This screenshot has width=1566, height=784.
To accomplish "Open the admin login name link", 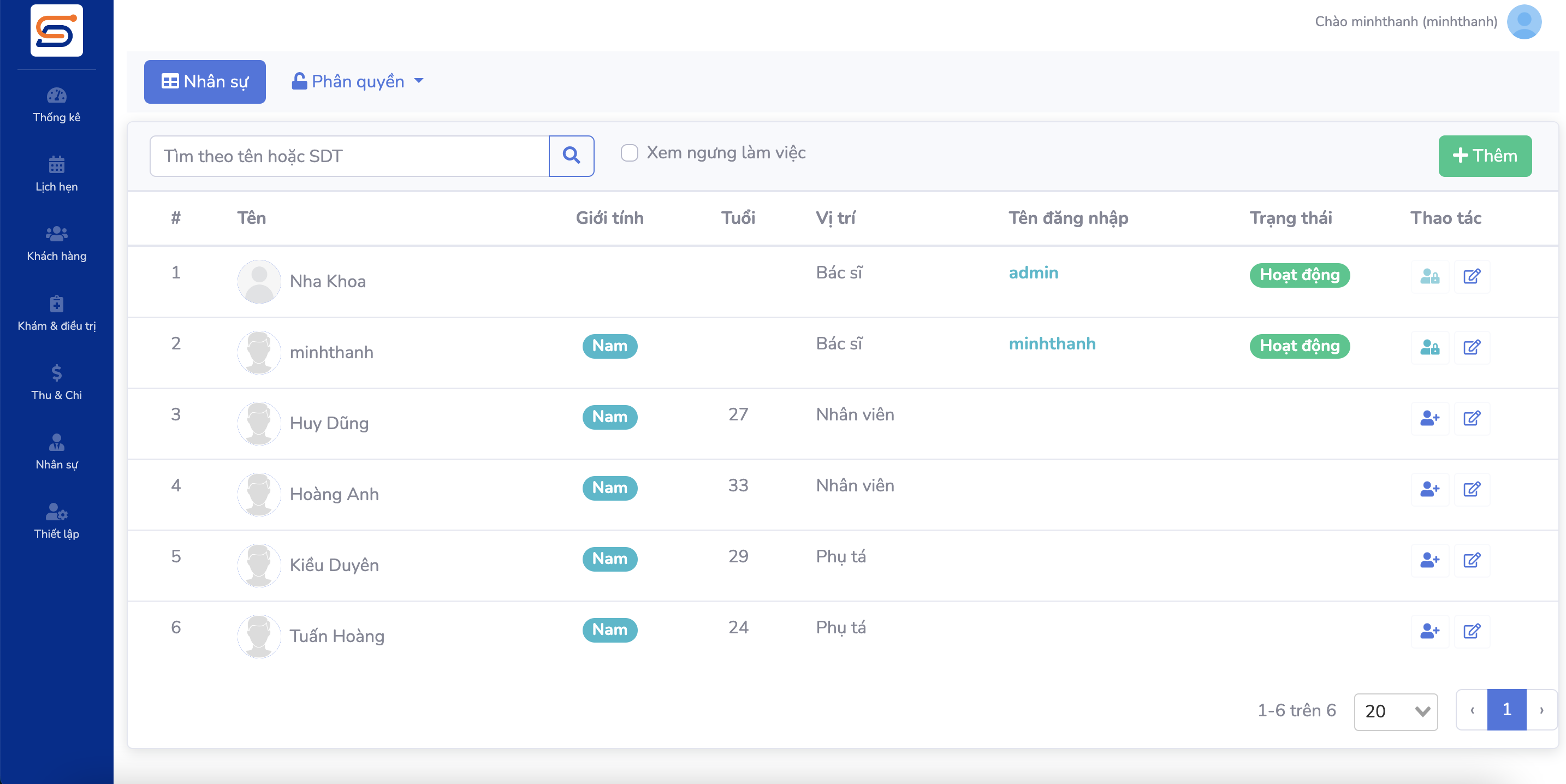I will coord(1034,272).
